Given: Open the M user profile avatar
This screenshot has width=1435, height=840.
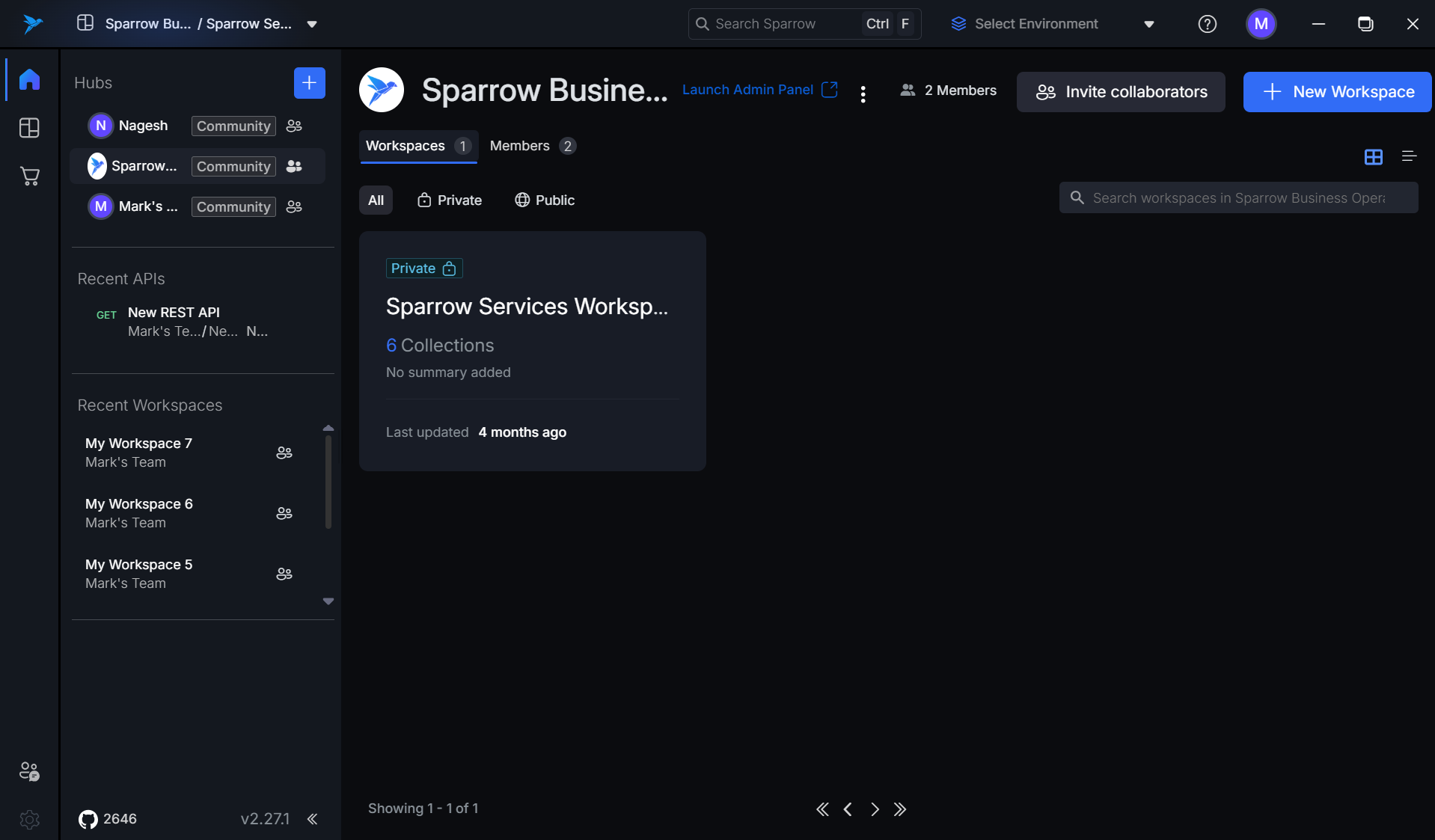Looking at the screenshot, I should point(1261,24).
